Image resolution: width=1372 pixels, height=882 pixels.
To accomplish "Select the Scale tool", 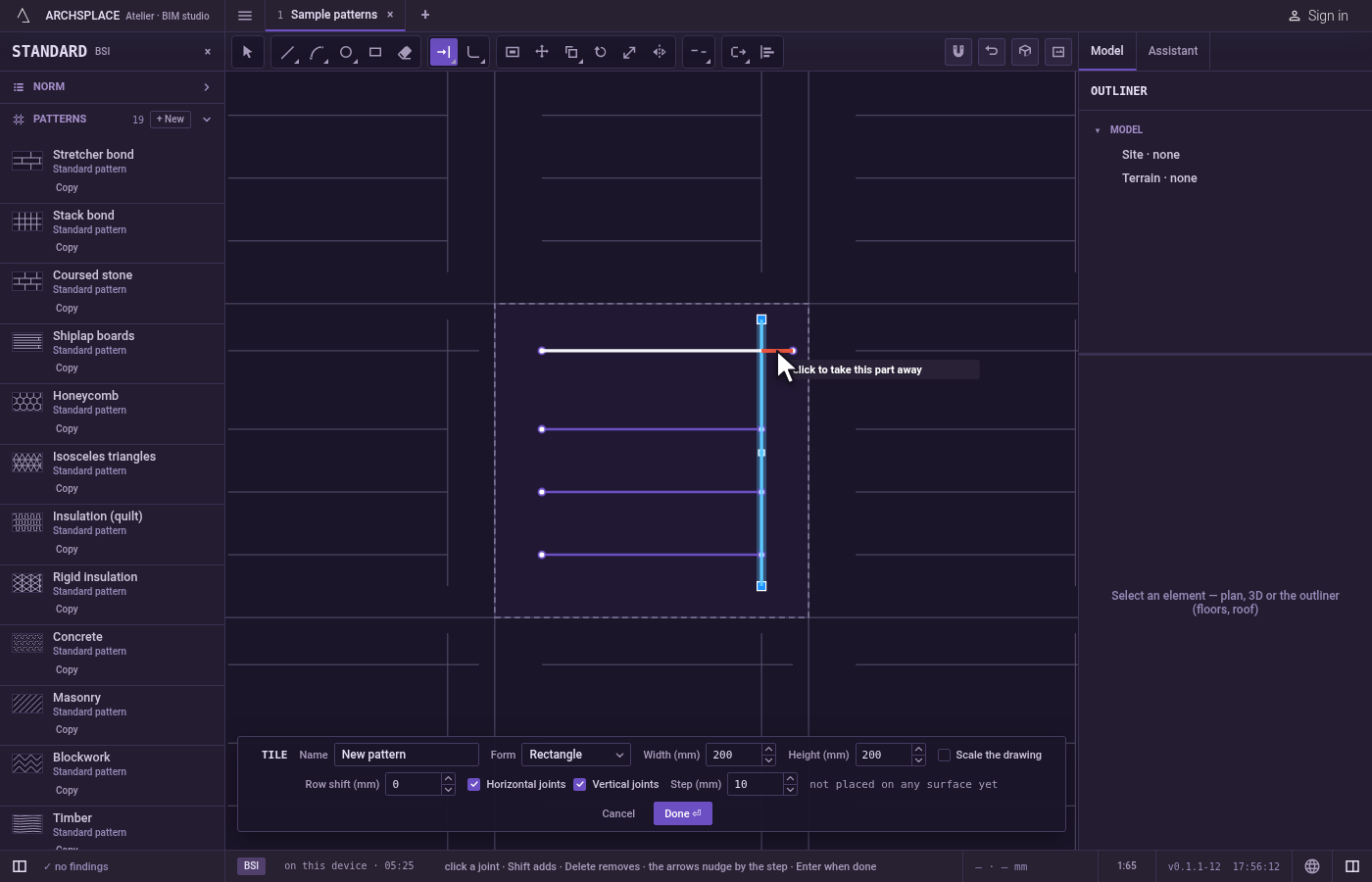I will pyautogui.click(x=630, y=52).
